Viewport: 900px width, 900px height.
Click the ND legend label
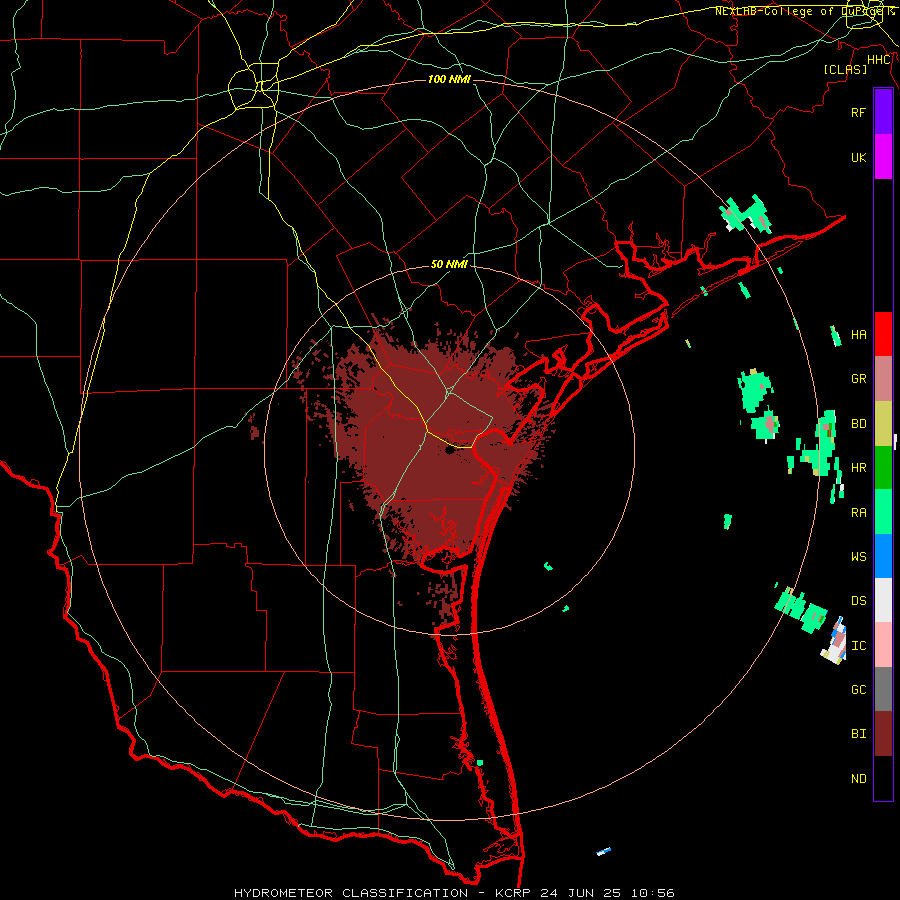pos(859,779)
